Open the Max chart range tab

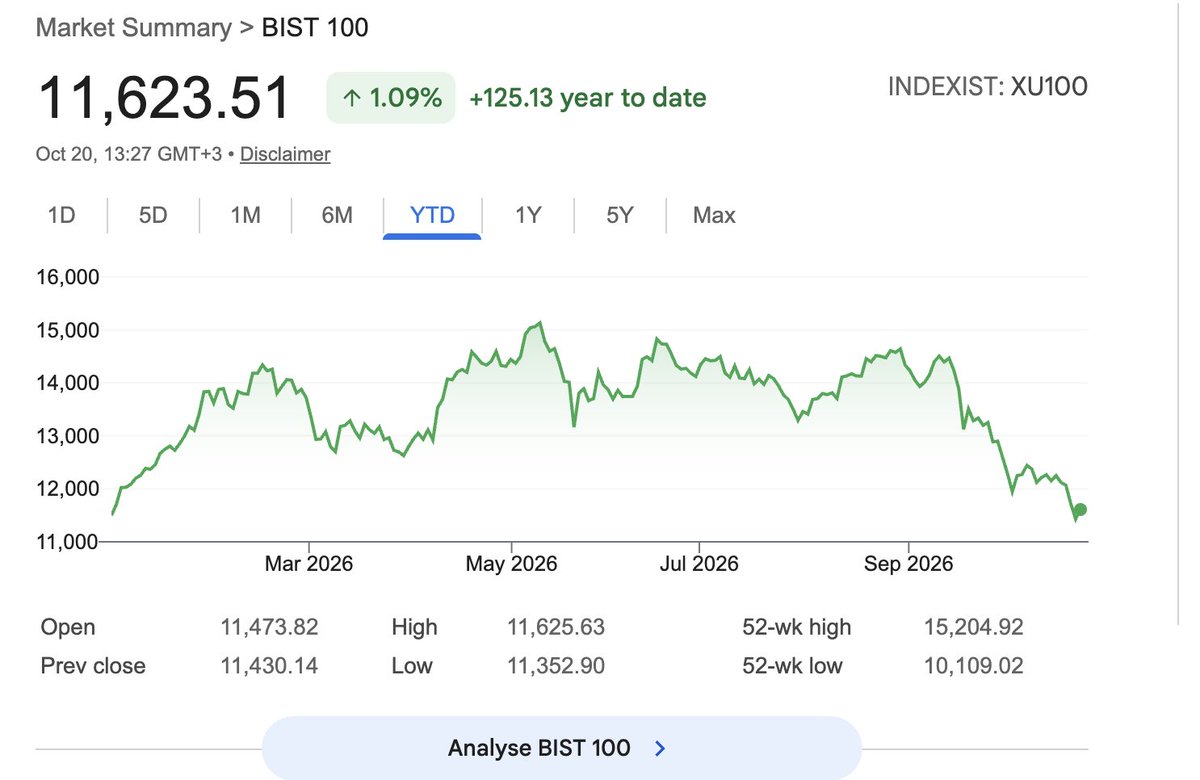714,215
